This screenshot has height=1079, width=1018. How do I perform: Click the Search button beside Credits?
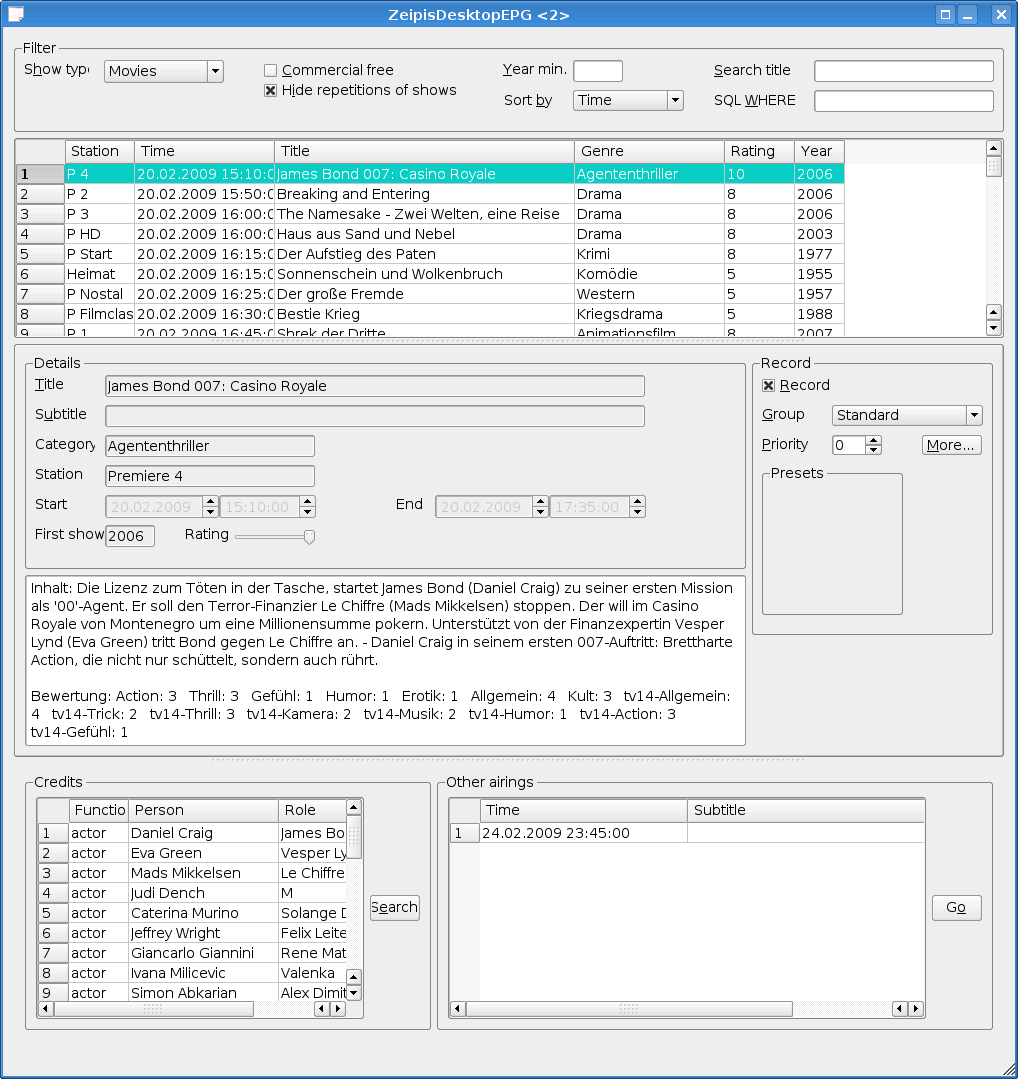coord(394,908)
